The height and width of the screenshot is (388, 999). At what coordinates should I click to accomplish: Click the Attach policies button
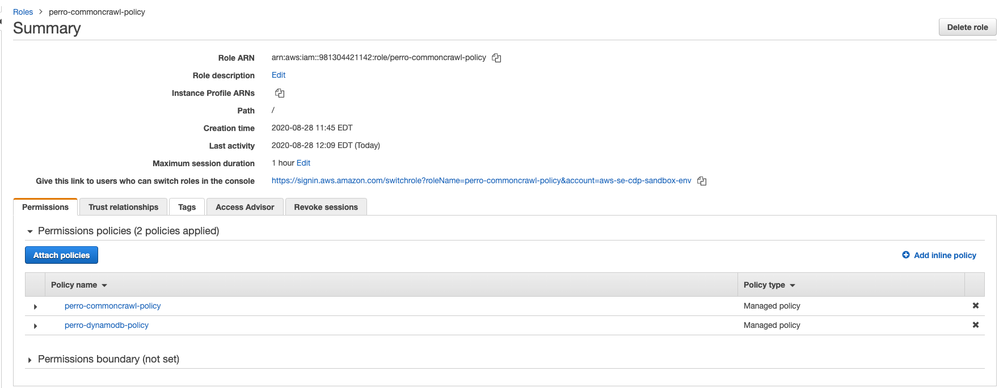click(x=61, y=255)
